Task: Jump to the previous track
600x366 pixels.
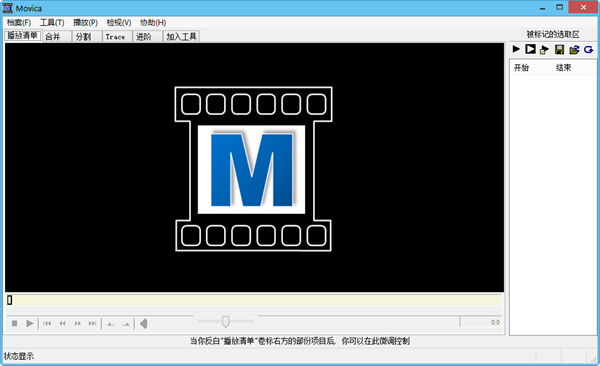Action: pos(47,324)
